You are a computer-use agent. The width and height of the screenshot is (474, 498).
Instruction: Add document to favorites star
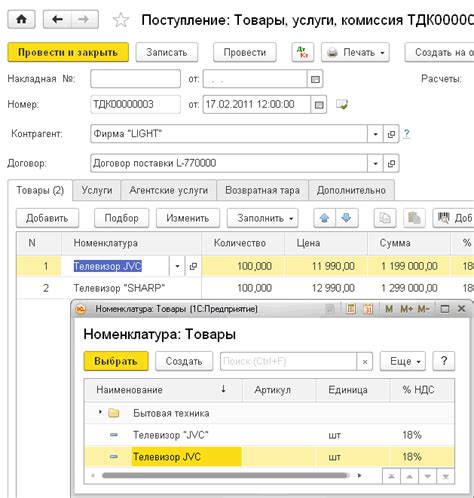121,20
